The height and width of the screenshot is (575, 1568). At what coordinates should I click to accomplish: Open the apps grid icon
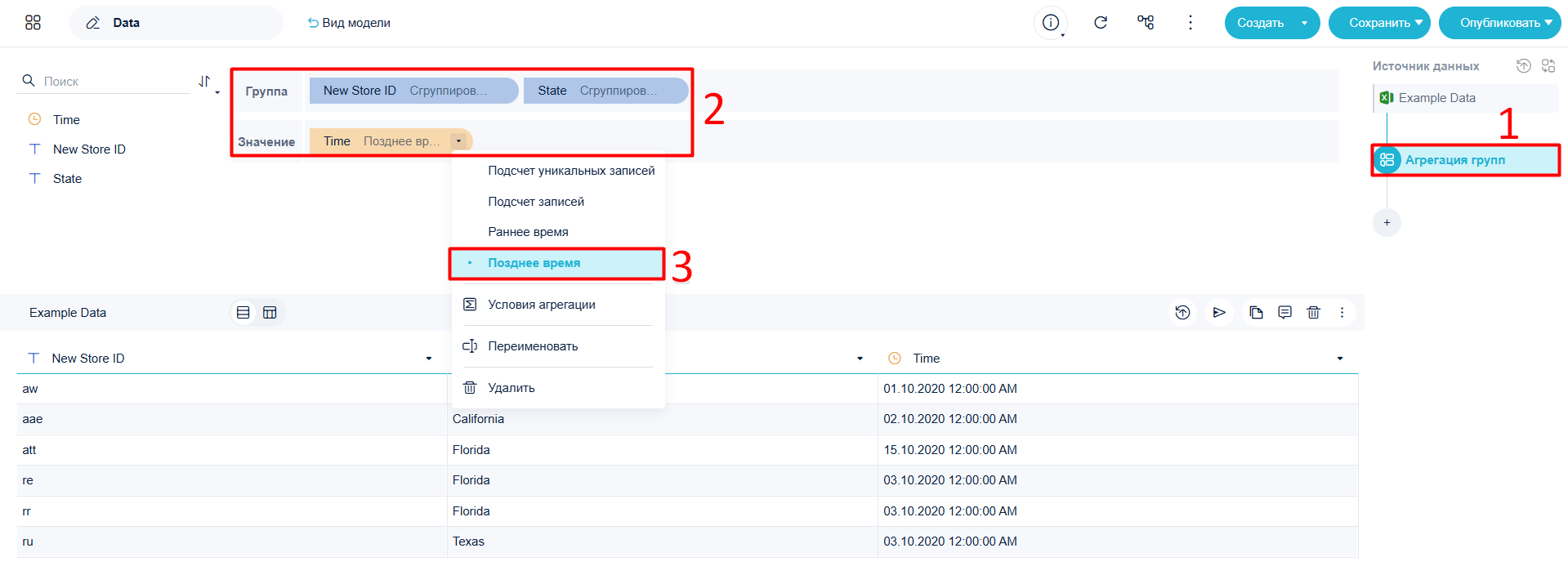click(33, 23)
